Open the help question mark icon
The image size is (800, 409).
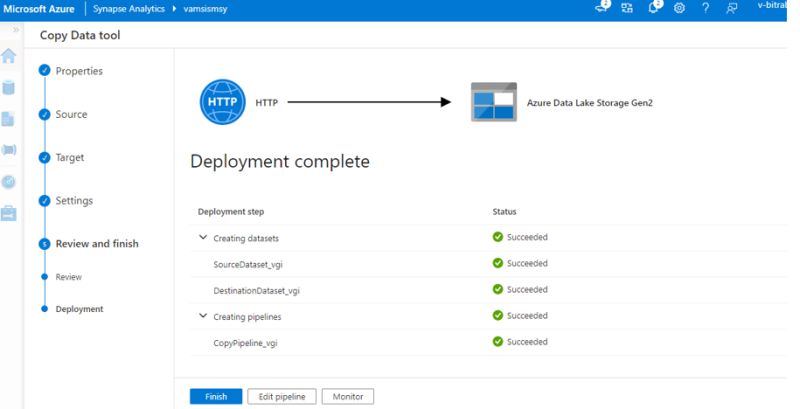pyautogui.click(x=705, y=8)
